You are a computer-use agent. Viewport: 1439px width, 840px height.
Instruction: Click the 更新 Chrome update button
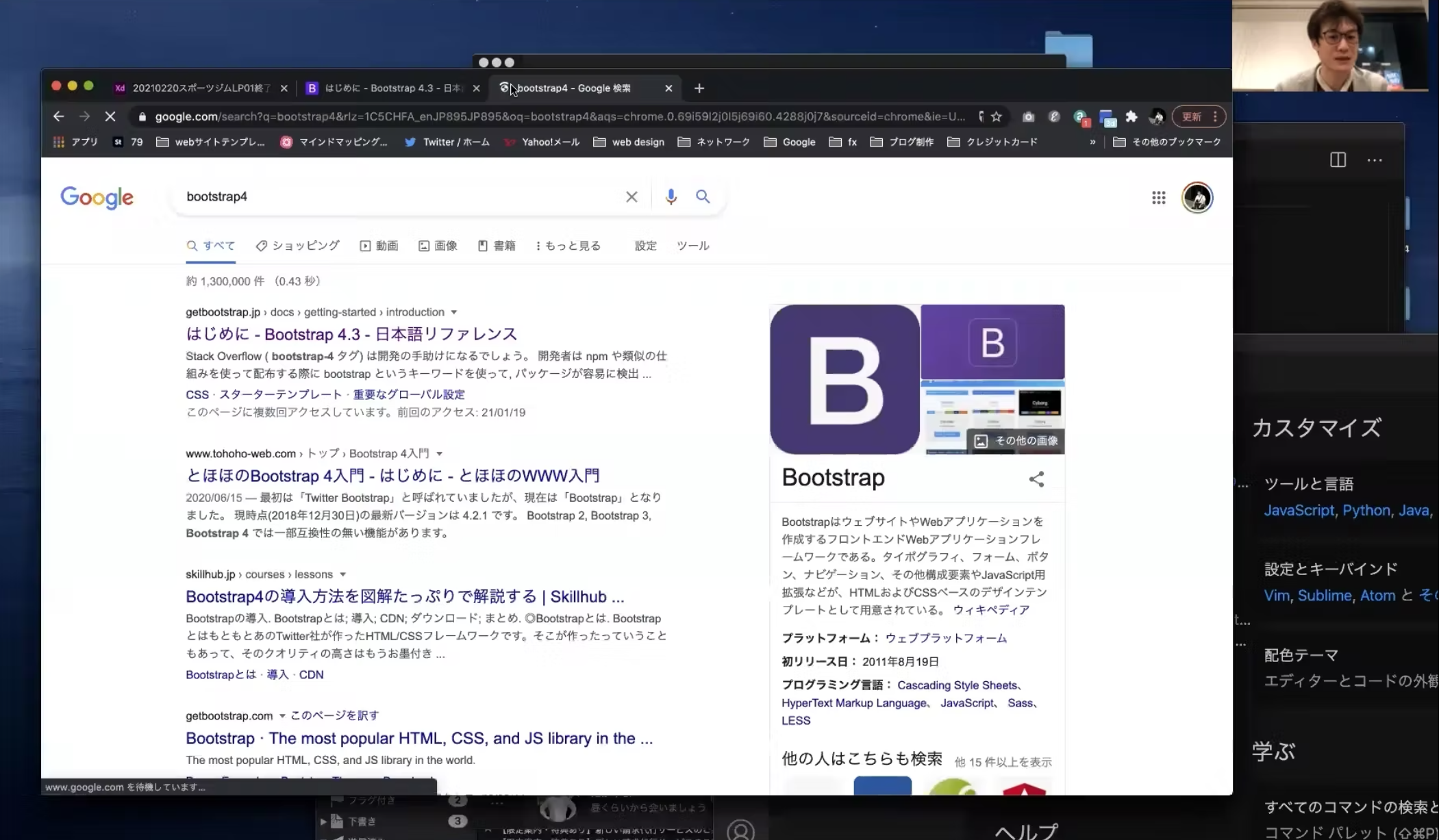(1192, 116)
